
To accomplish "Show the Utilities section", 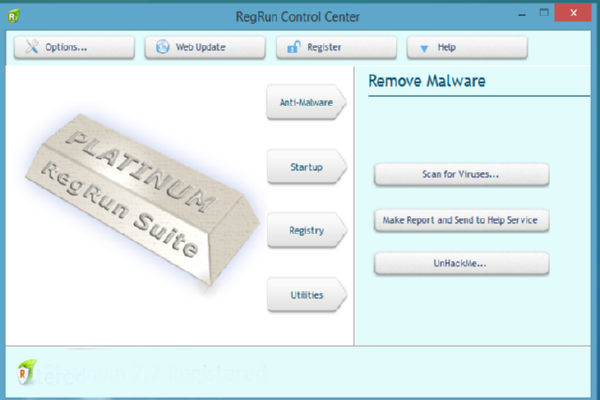I will [307, 295].
